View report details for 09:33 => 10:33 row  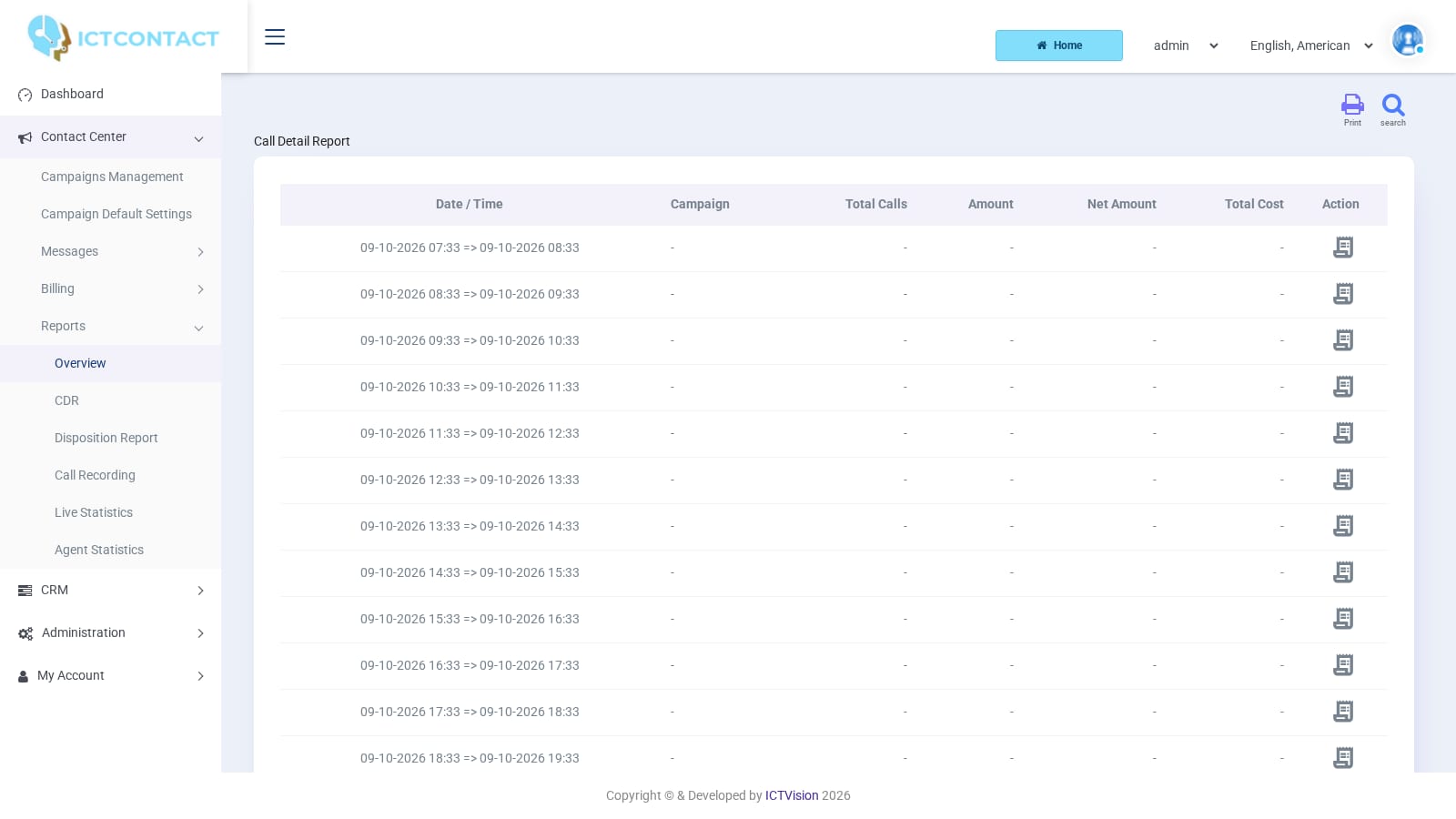pyautogui.click(x=1343, y=340)
